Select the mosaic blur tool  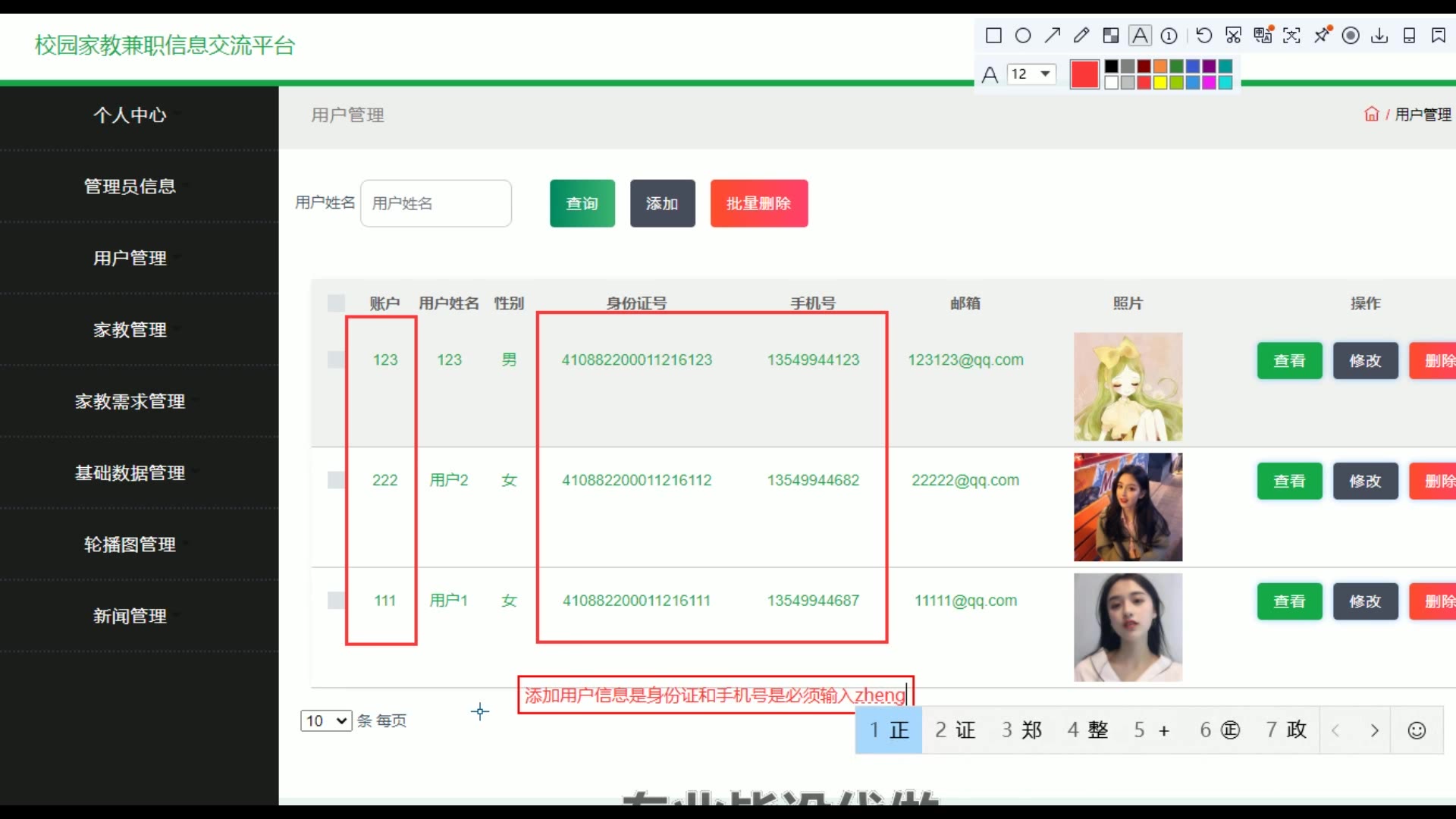(x=1111, y=36)
